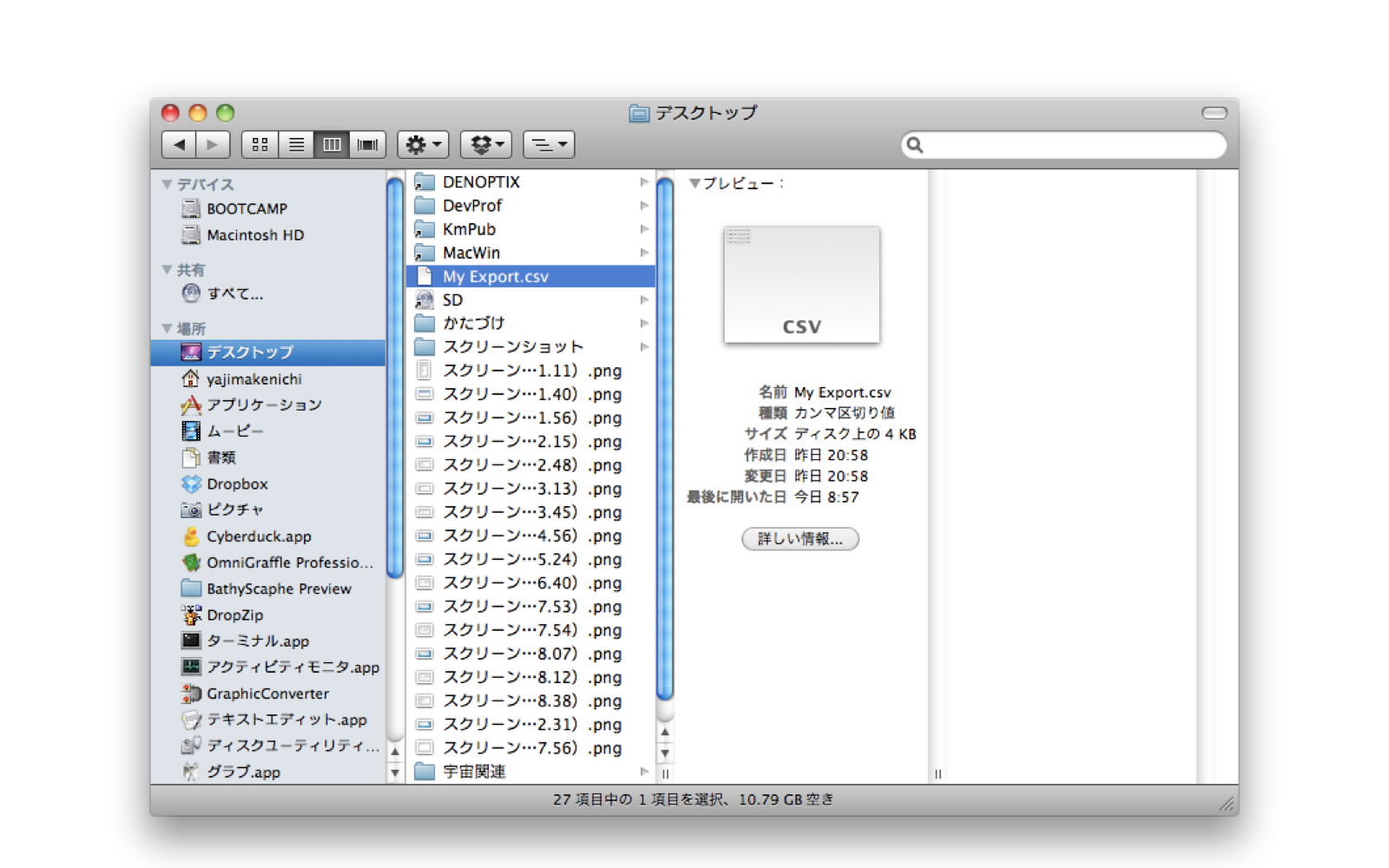Open the arrange-by dropdown

pyautogui.click(x=549, y=145)
